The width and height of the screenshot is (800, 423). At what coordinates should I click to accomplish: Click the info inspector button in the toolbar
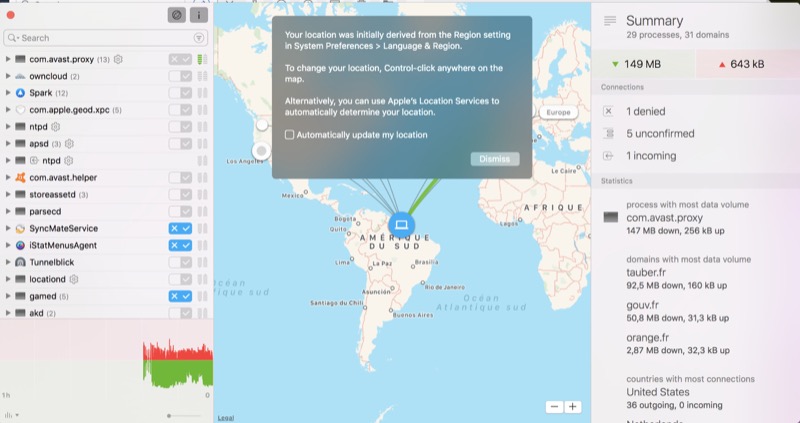(x=198, y=16)
